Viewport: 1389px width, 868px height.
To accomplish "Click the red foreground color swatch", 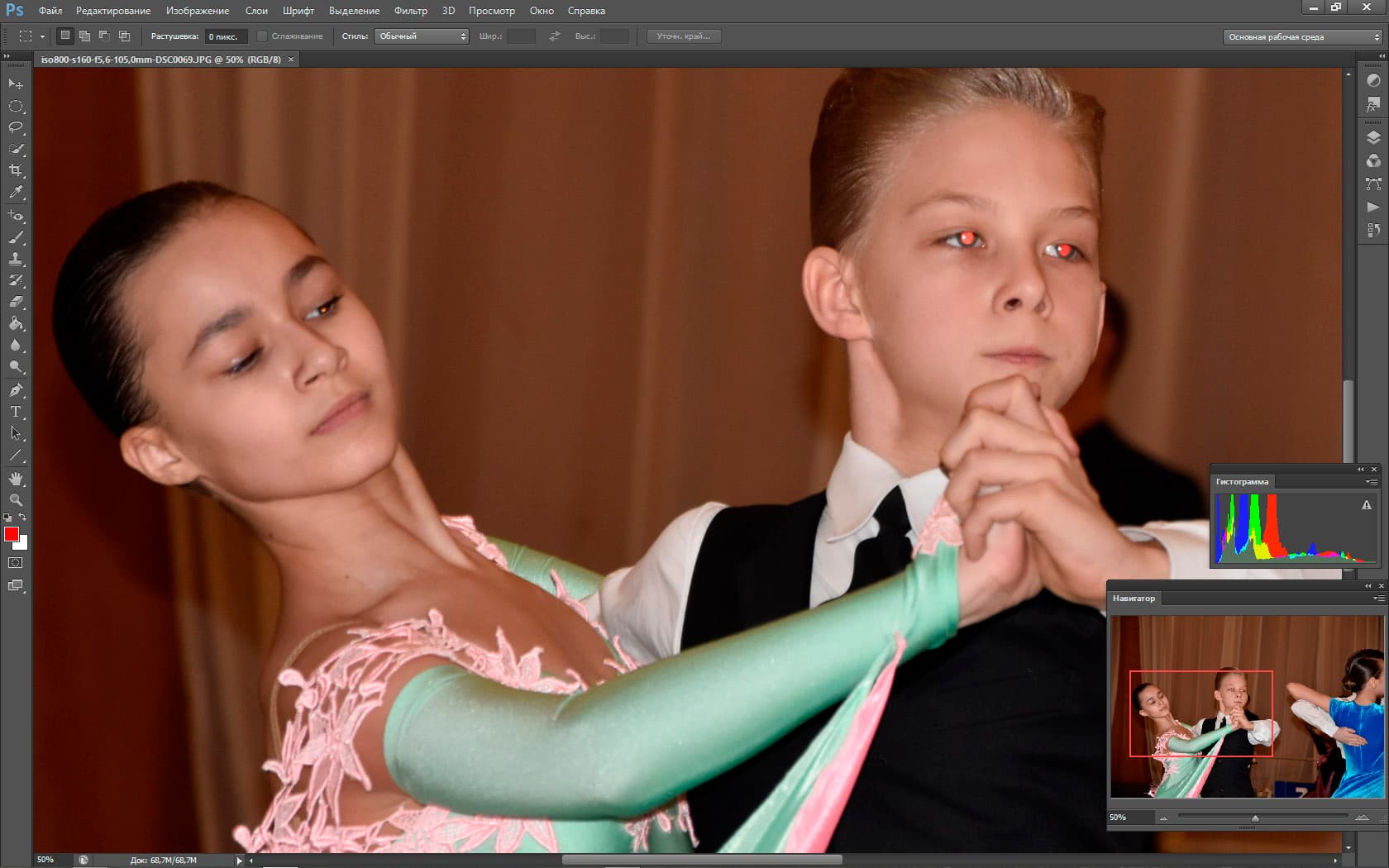I will click(12, 534).
